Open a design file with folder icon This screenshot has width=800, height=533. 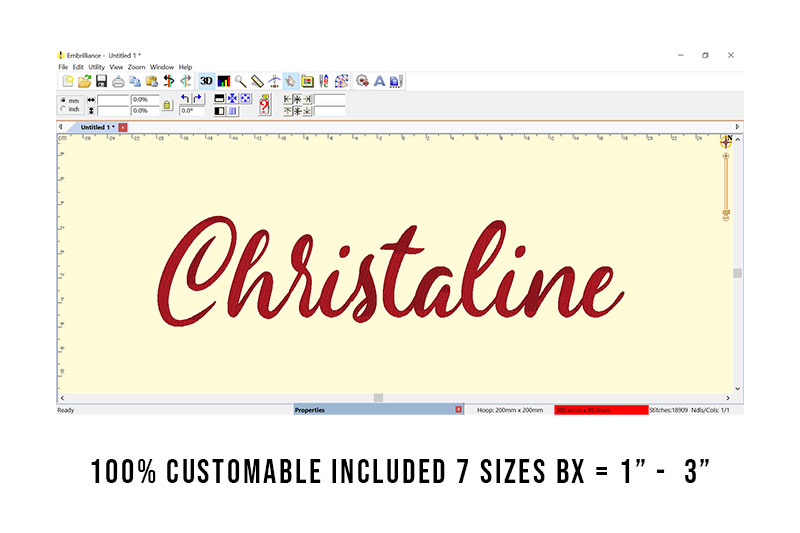(x=85, y=81)
